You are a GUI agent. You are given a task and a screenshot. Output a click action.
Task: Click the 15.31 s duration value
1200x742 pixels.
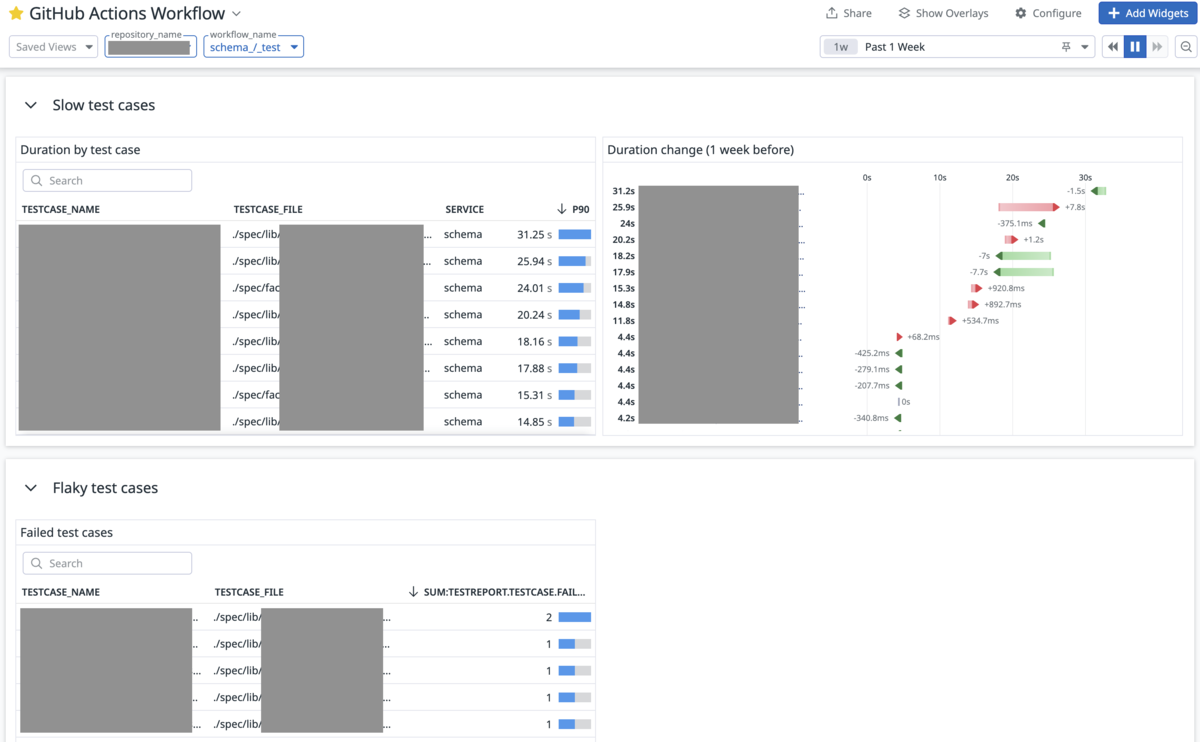pyautogui.click(x=534, y=395)
